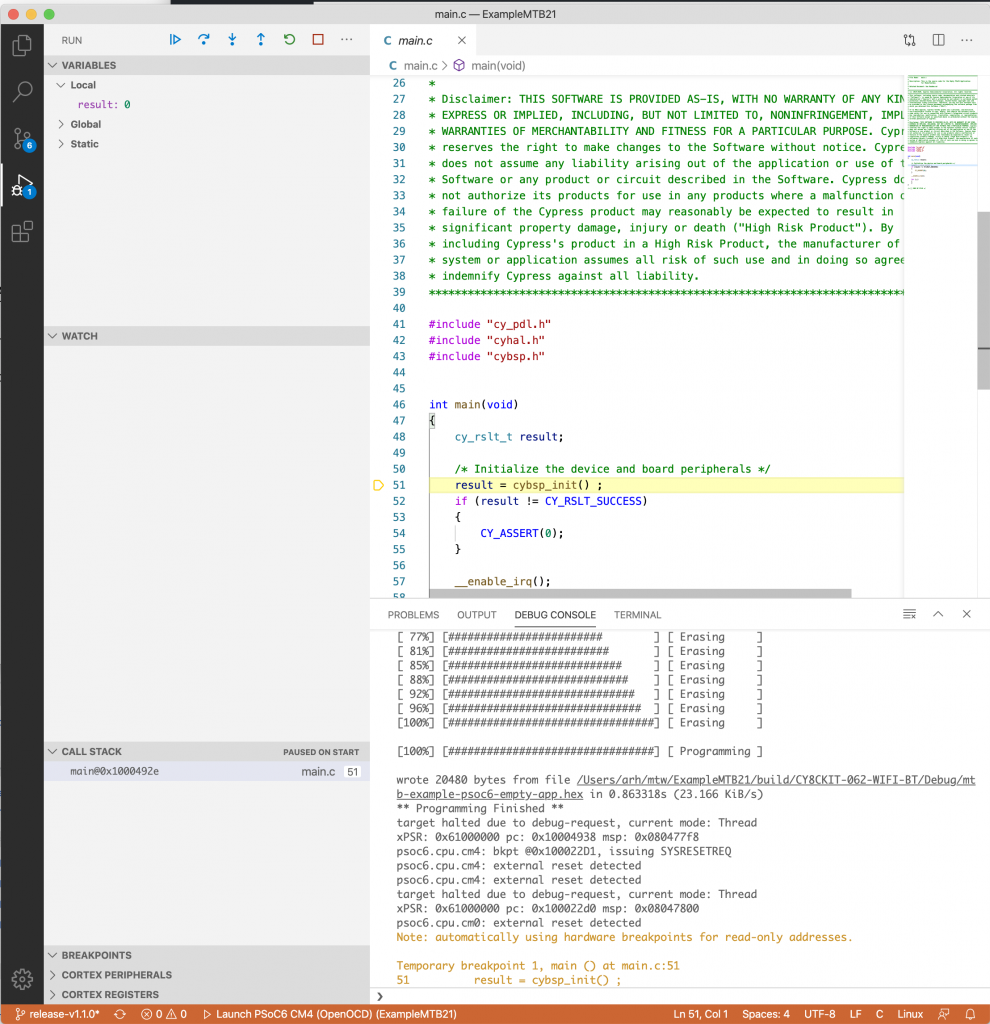The image size is (990, 1024).
Task: Collapse the debug console panel with chevron
Action: (938, 614)
